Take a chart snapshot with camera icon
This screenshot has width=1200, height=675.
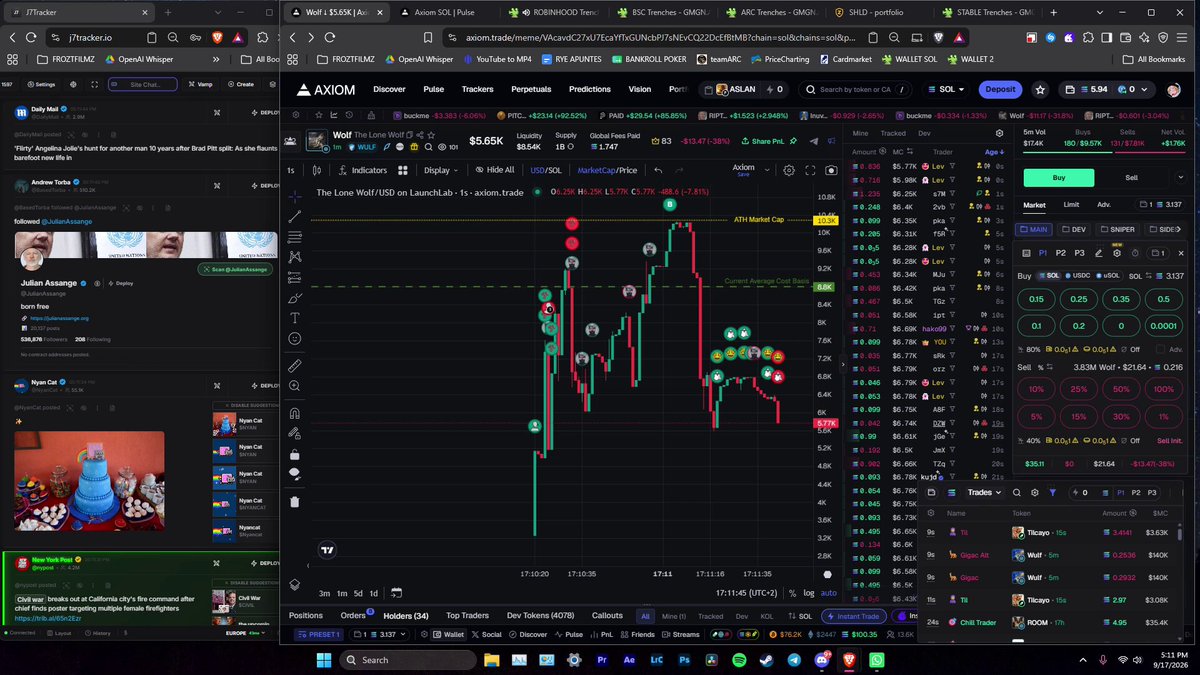coord(830,170)
